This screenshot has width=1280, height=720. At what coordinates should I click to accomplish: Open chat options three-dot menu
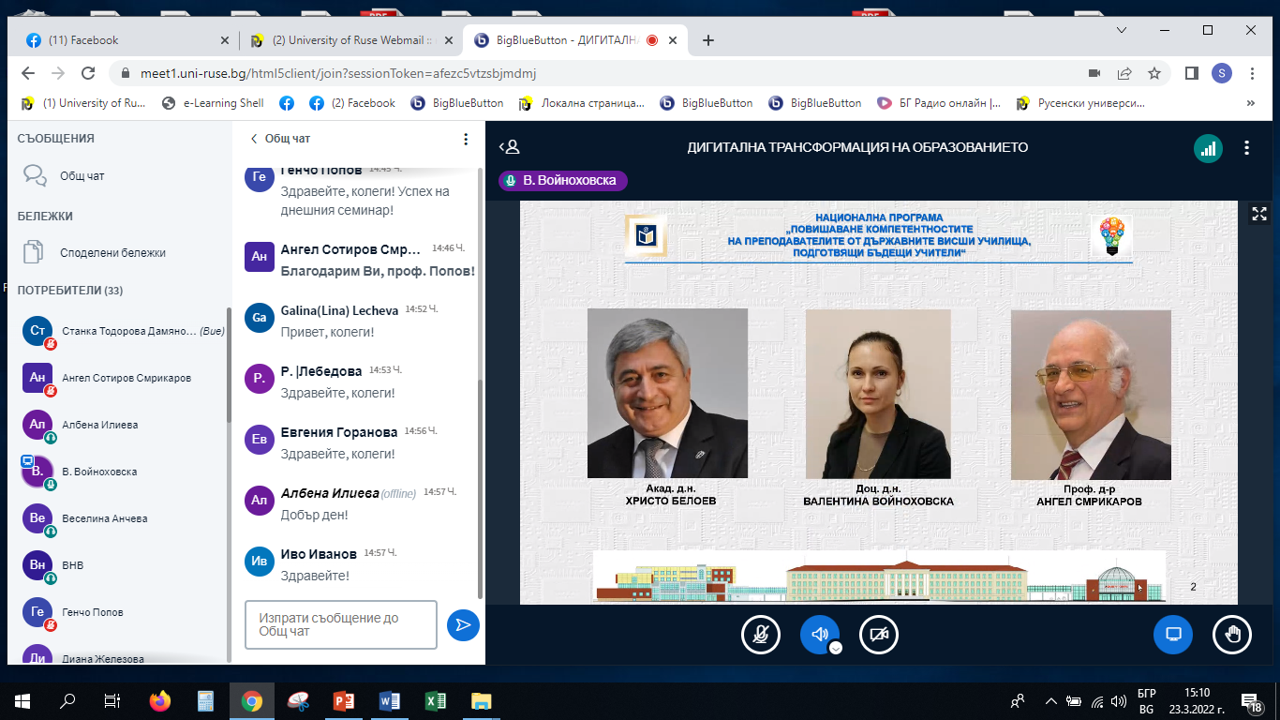465,139
